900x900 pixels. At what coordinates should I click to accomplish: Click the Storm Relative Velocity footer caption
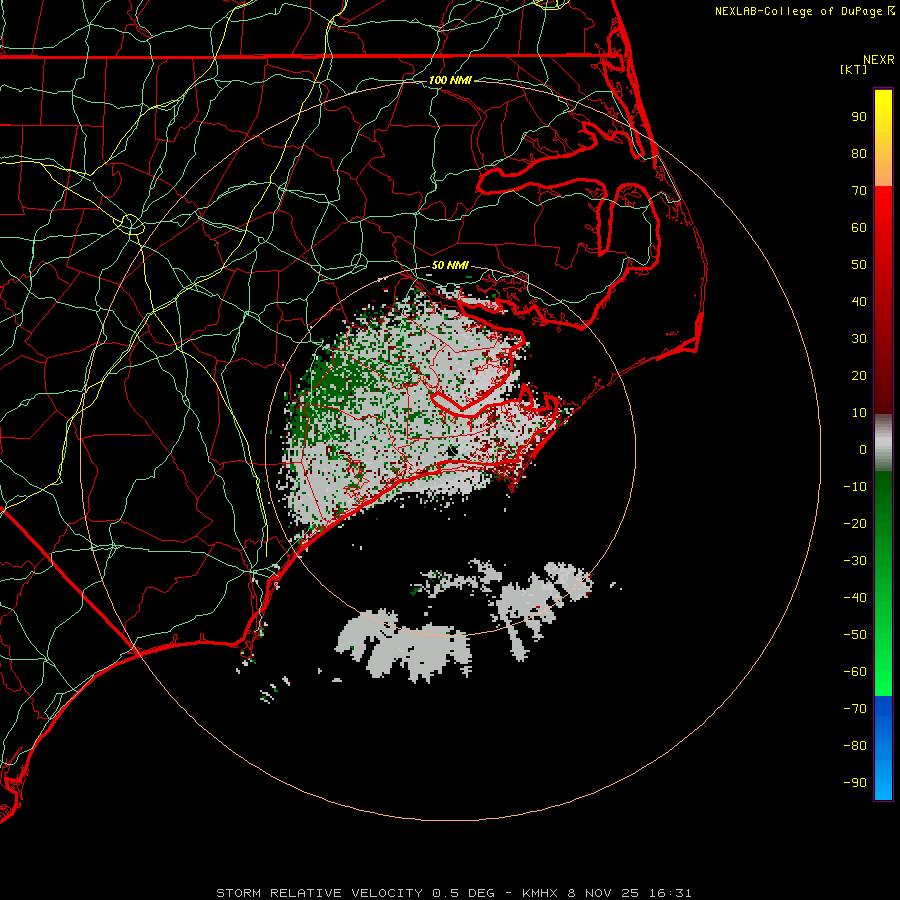(453, 893)
